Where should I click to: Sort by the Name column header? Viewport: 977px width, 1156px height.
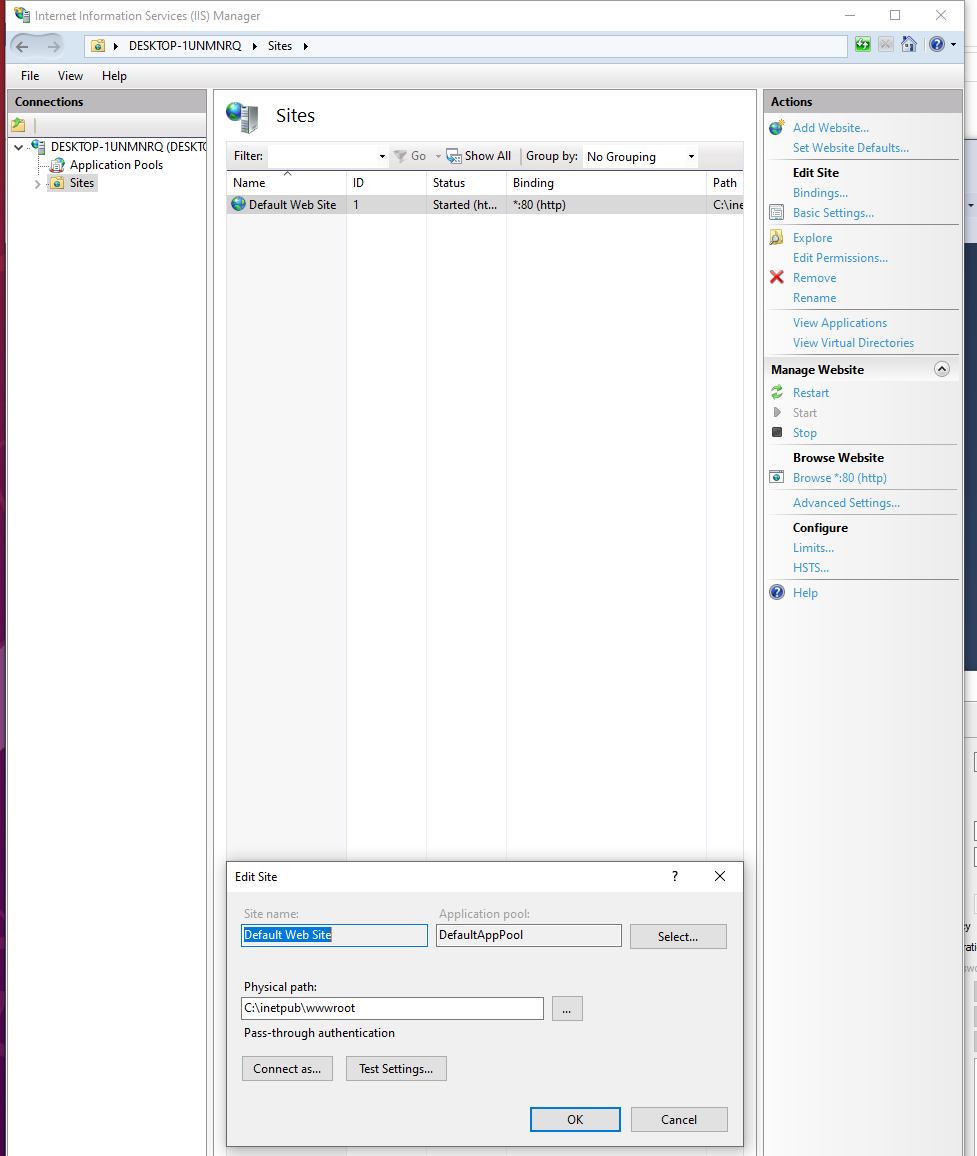[x=286, y=183]
